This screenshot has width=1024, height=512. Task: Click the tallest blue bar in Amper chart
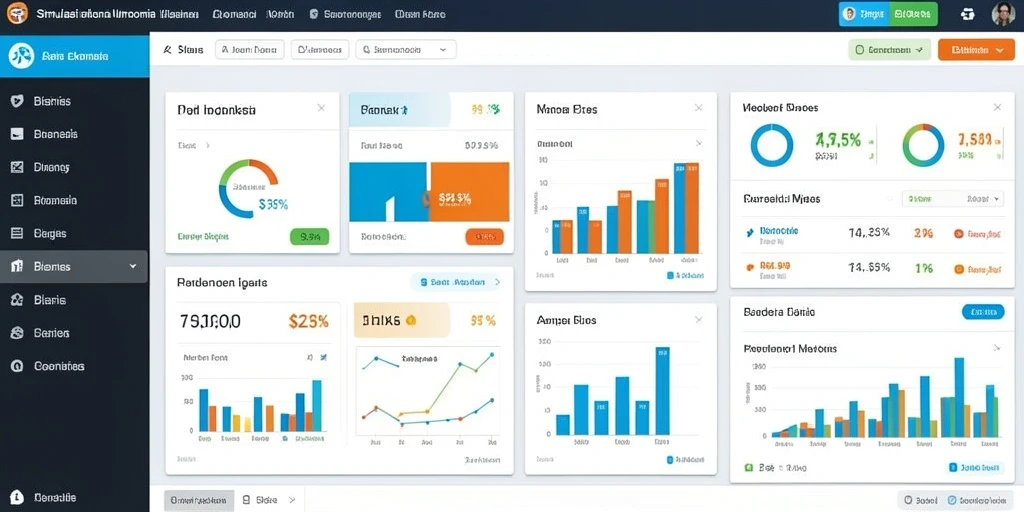(662, 391)
